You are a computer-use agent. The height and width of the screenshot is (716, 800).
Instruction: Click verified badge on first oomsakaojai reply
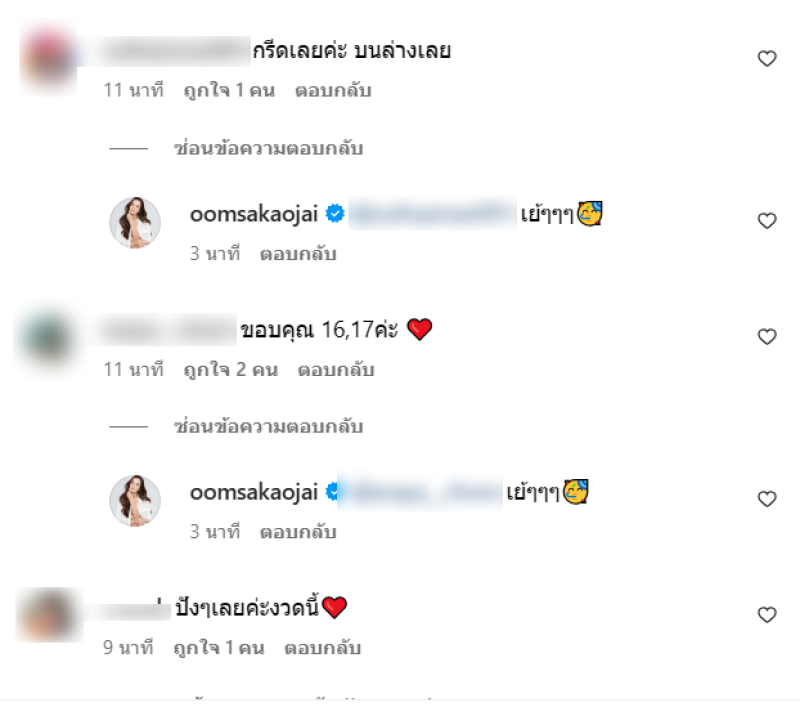pyautogui.click(x=335, y=213)
